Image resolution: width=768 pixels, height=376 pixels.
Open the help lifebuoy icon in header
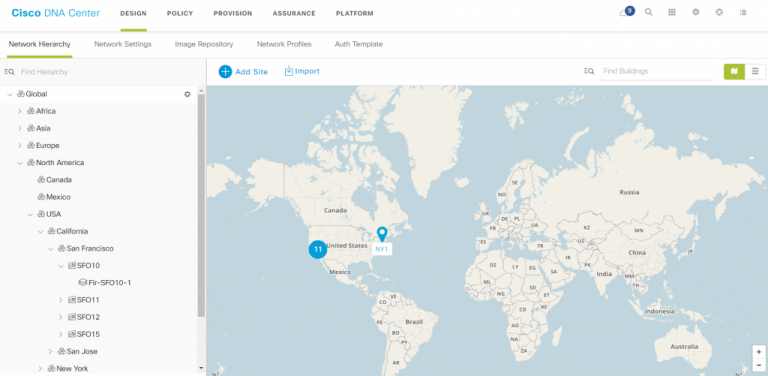click(x=719, y=13)
